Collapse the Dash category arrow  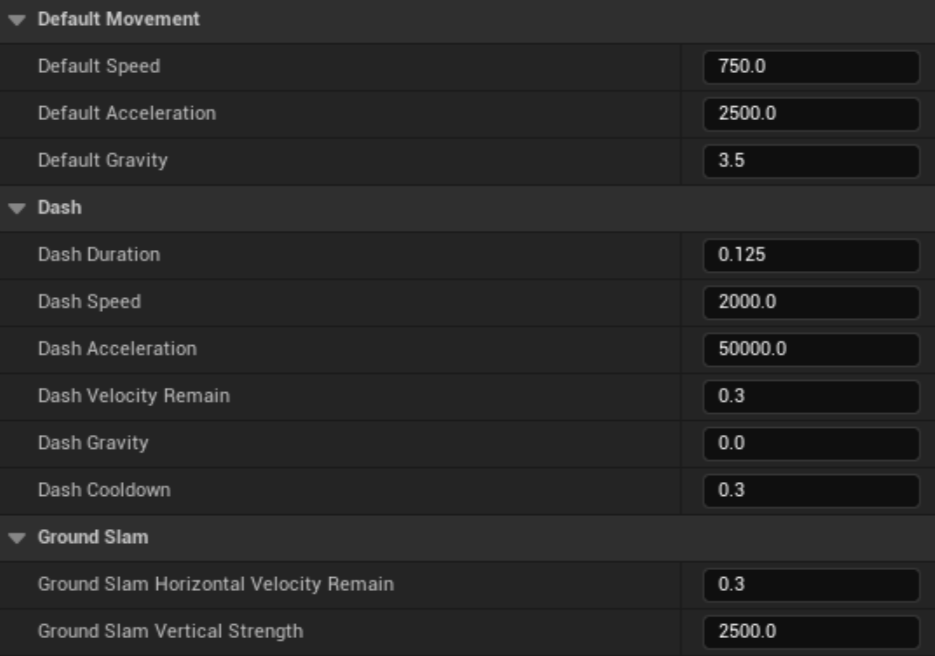pyautogui.click(x=17, y=208)
